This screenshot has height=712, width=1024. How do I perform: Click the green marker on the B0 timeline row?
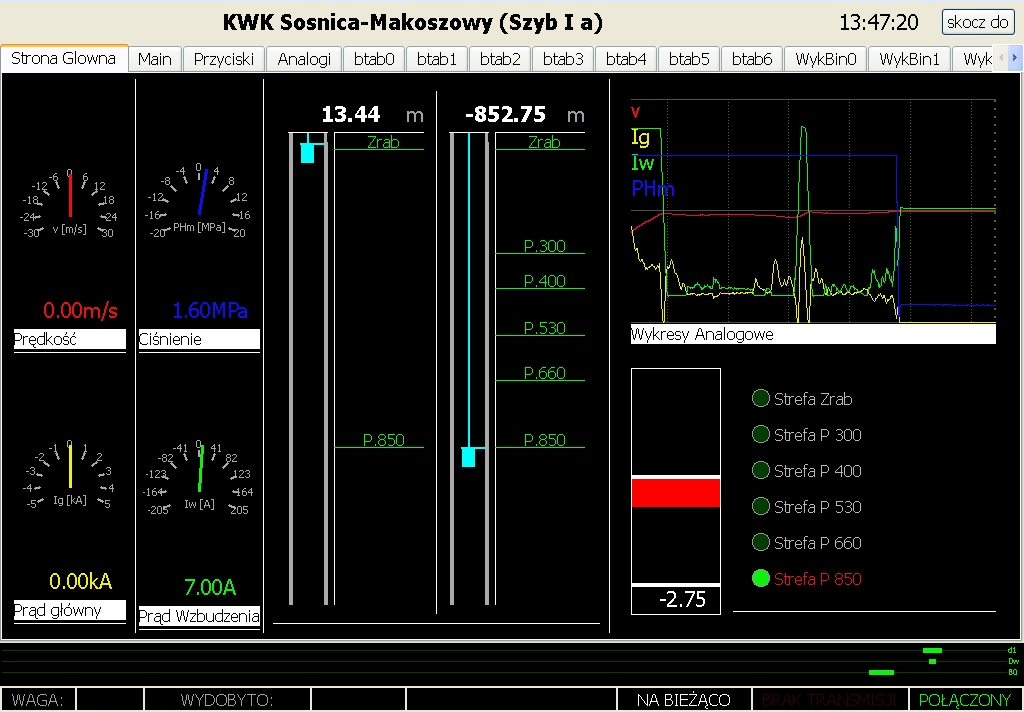point(881,672)
